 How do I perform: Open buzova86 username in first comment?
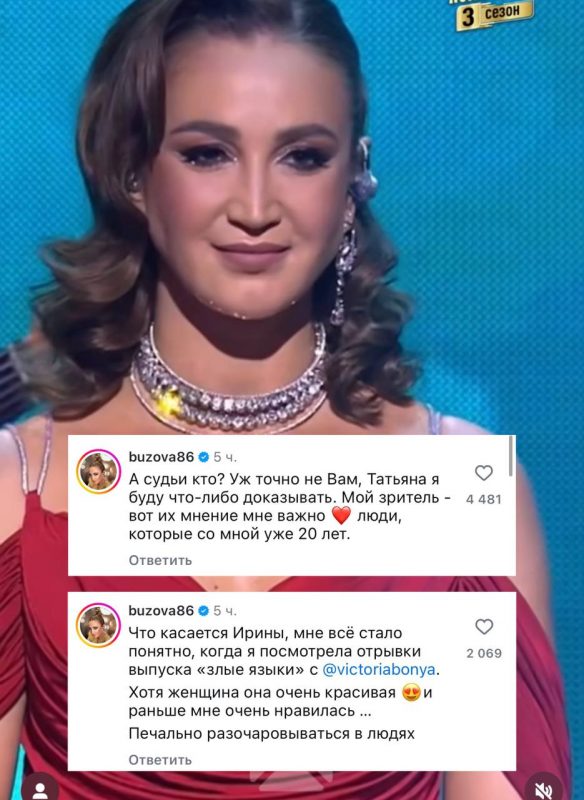pos(161,457)
